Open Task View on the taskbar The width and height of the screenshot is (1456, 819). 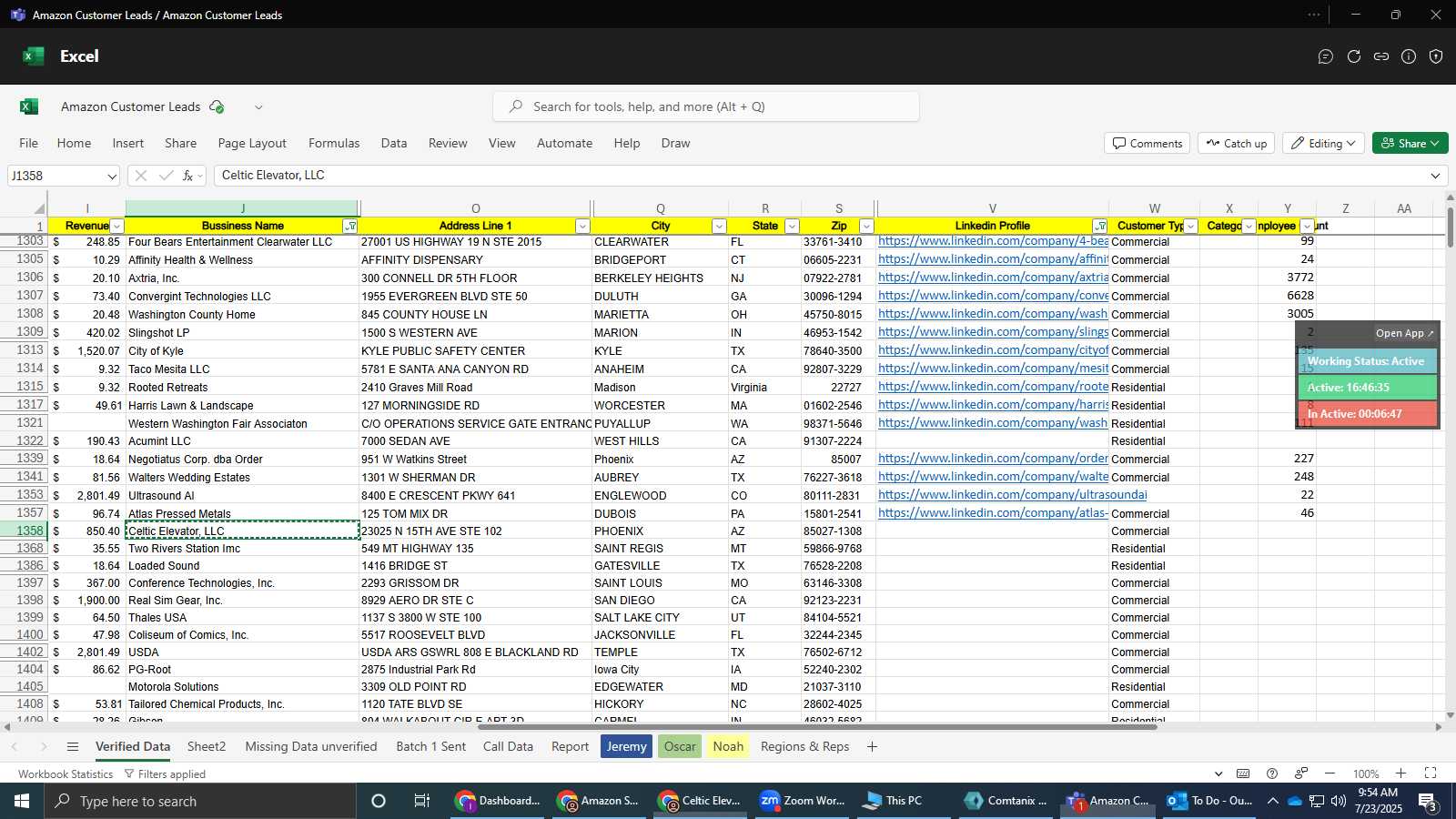tap(422, 801)
